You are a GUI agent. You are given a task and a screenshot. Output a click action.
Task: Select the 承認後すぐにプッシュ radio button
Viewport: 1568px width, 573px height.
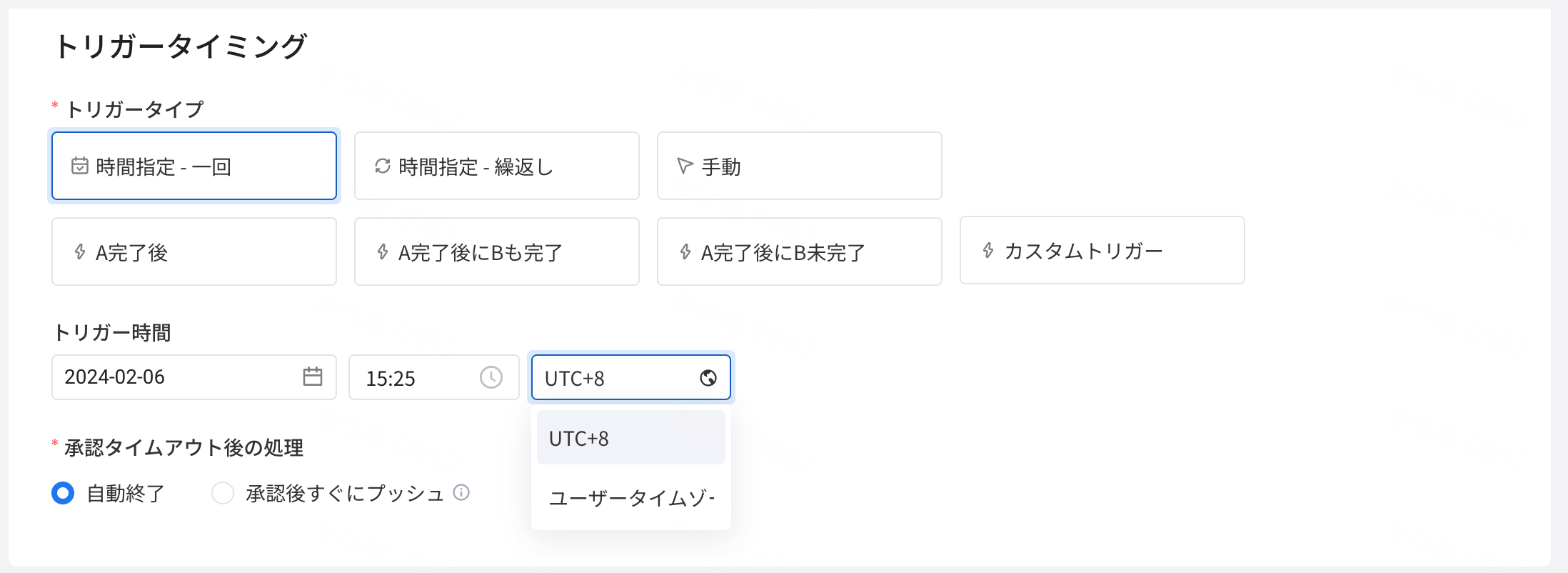[x=223, y=493]
